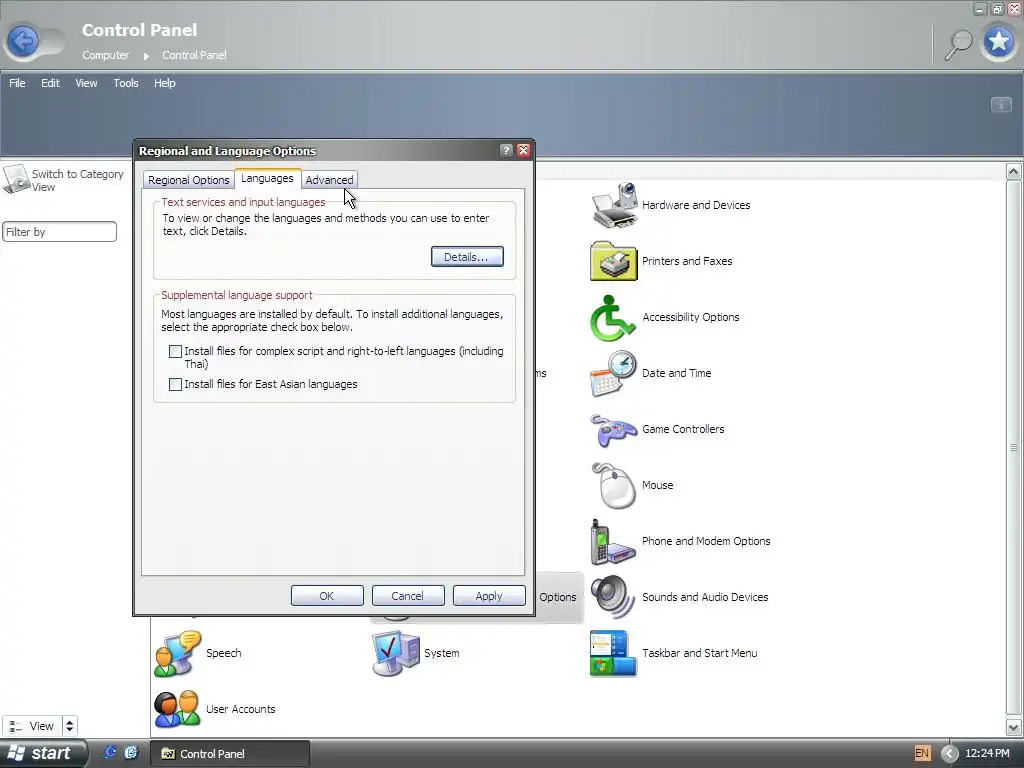Viewport: 1024px width, 768px height.
Task: Open the View dropdown stepper arrows
Action: coord(69,726)
